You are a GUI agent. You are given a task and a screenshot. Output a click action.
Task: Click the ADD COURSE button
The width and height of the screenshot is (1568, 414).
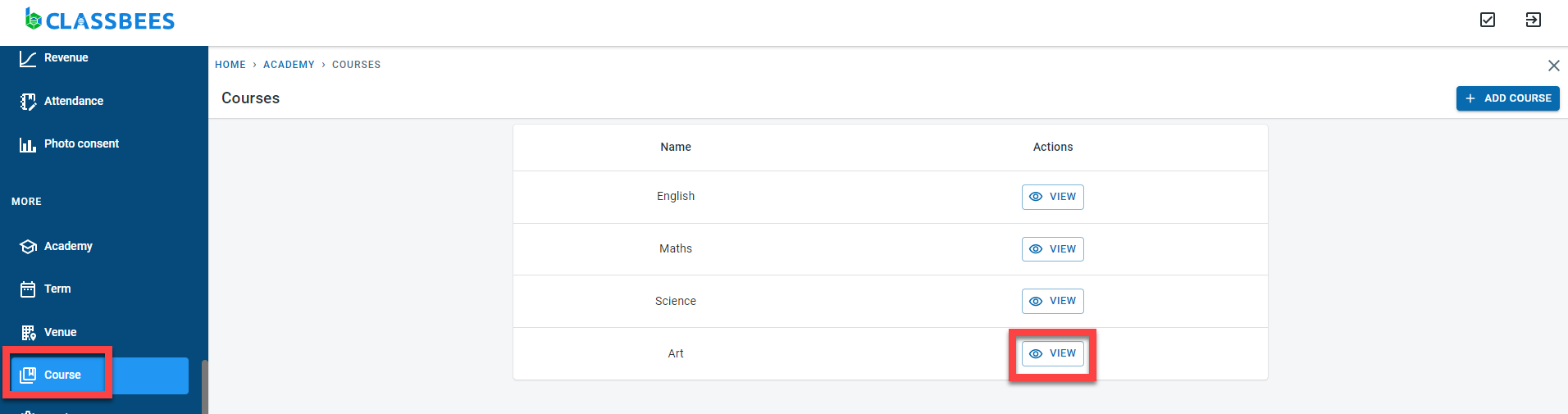(x=1507, y=98)
